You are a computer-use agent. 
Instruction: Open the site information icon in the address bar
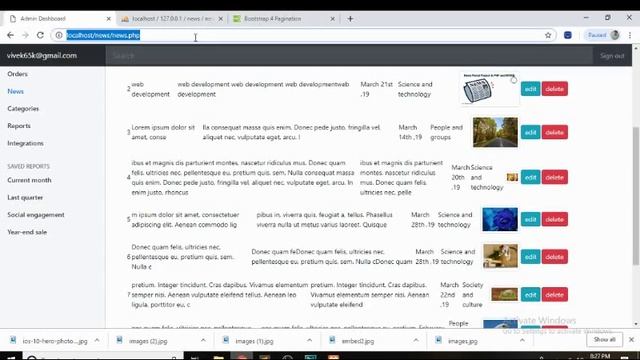[x=59, y=36]
